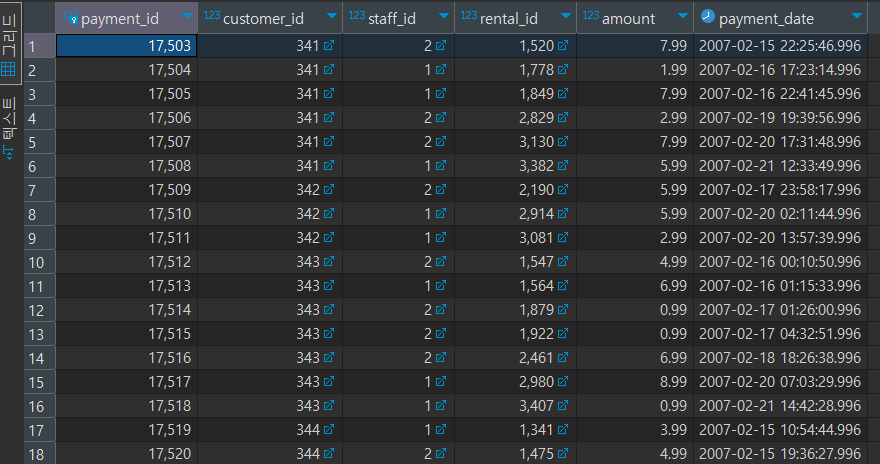Select rental_id value 3,081
The height and width of the screenshot is (464, 880).
point(515,238)
